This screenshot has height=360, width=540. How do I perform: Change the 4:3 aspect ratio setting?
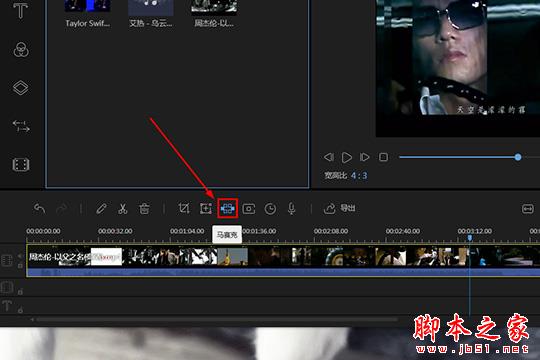tap(359, 176)
